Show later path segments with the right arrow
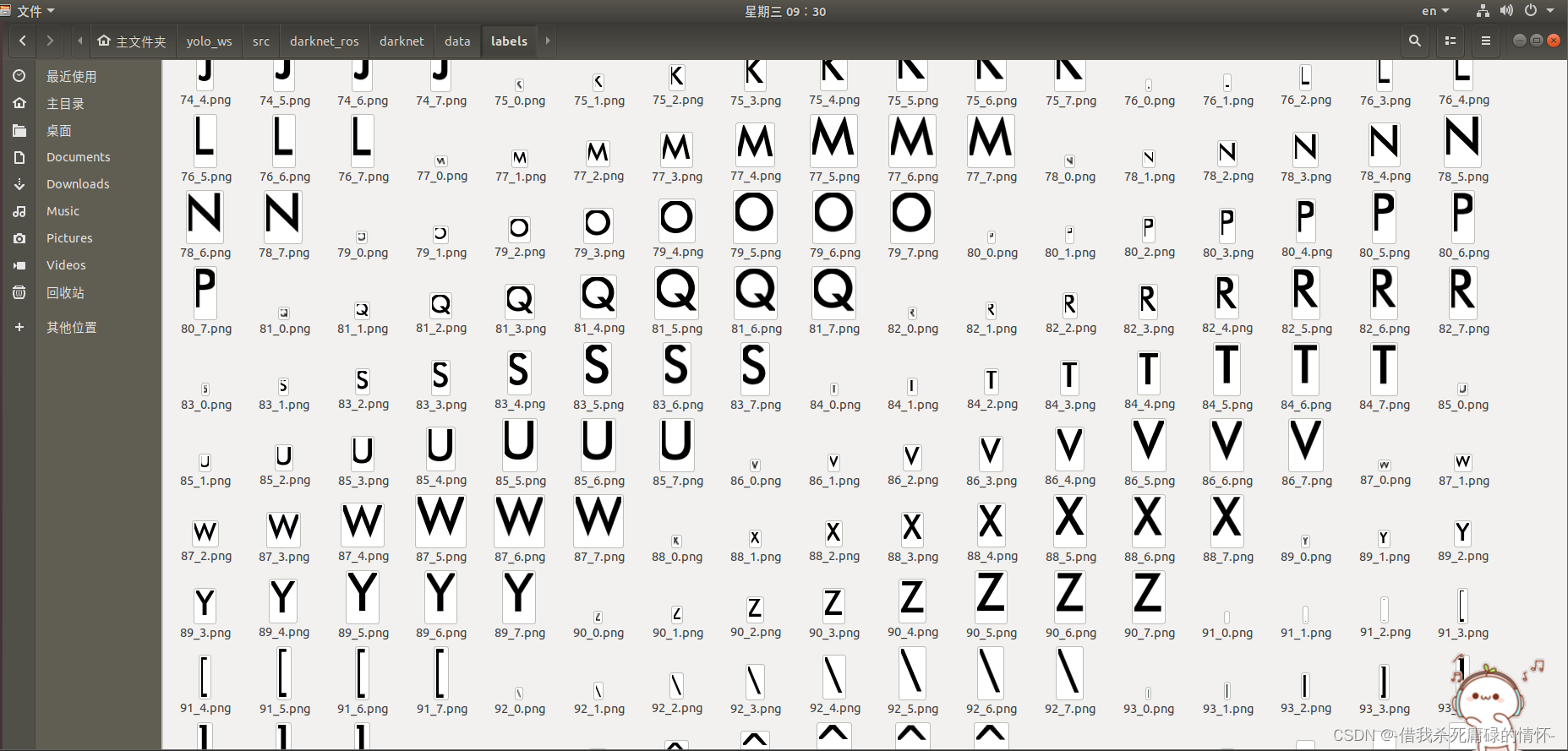Screen dimensions: 1568x751 (548, 41)
